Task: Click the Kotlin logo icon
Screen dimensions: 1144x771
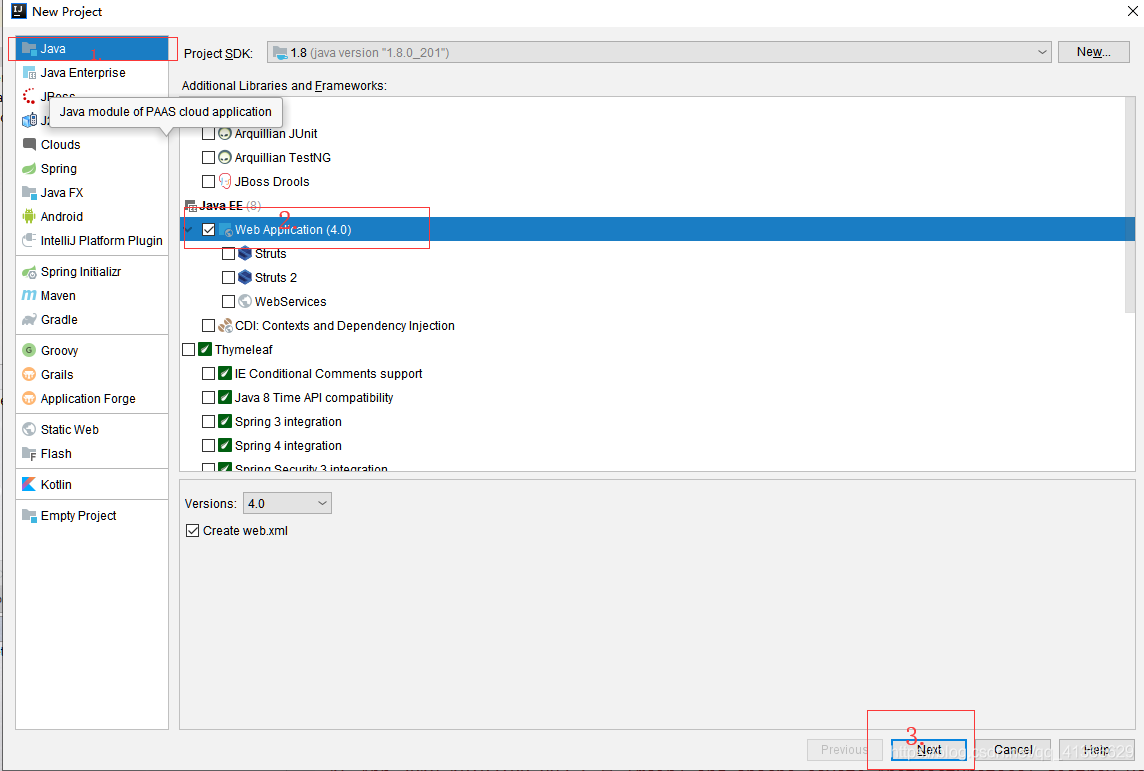Action: 29,484
